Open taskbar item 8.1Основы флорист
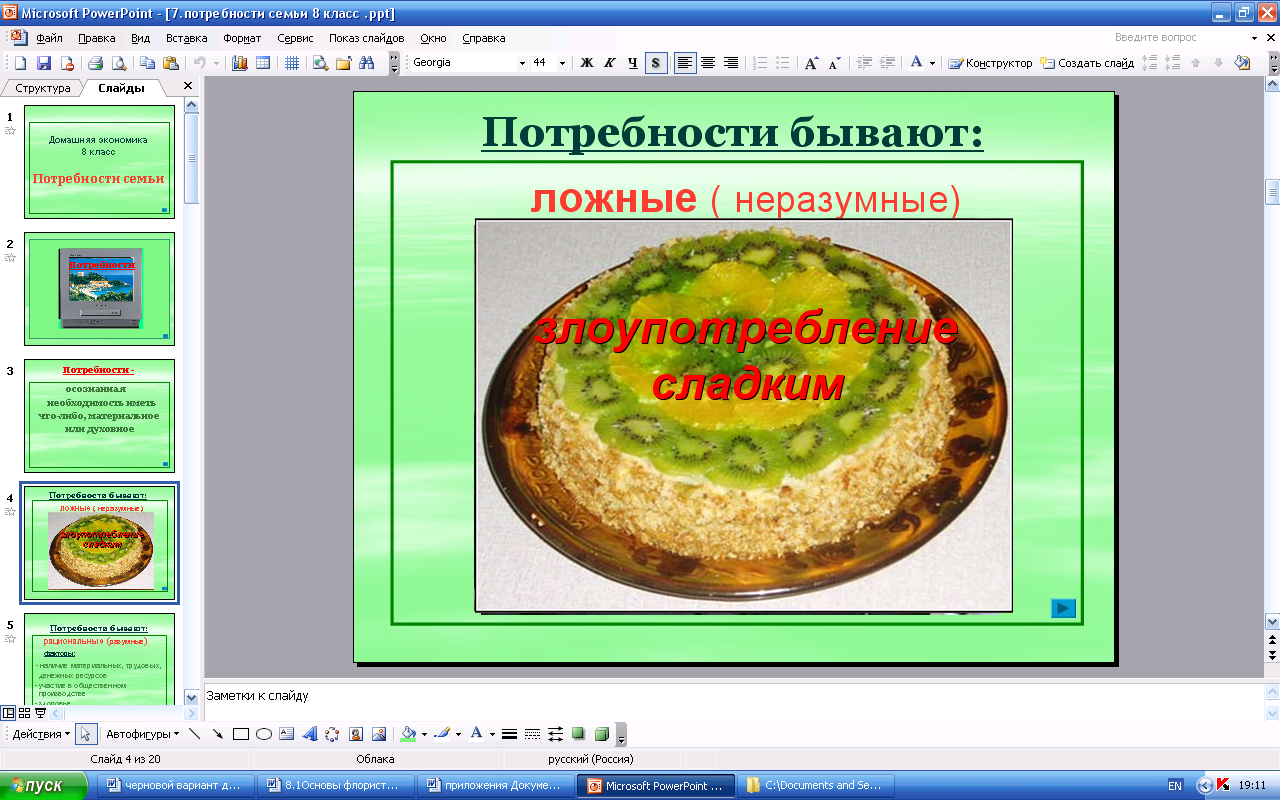Screen dimensions: 1280x800 334,786
